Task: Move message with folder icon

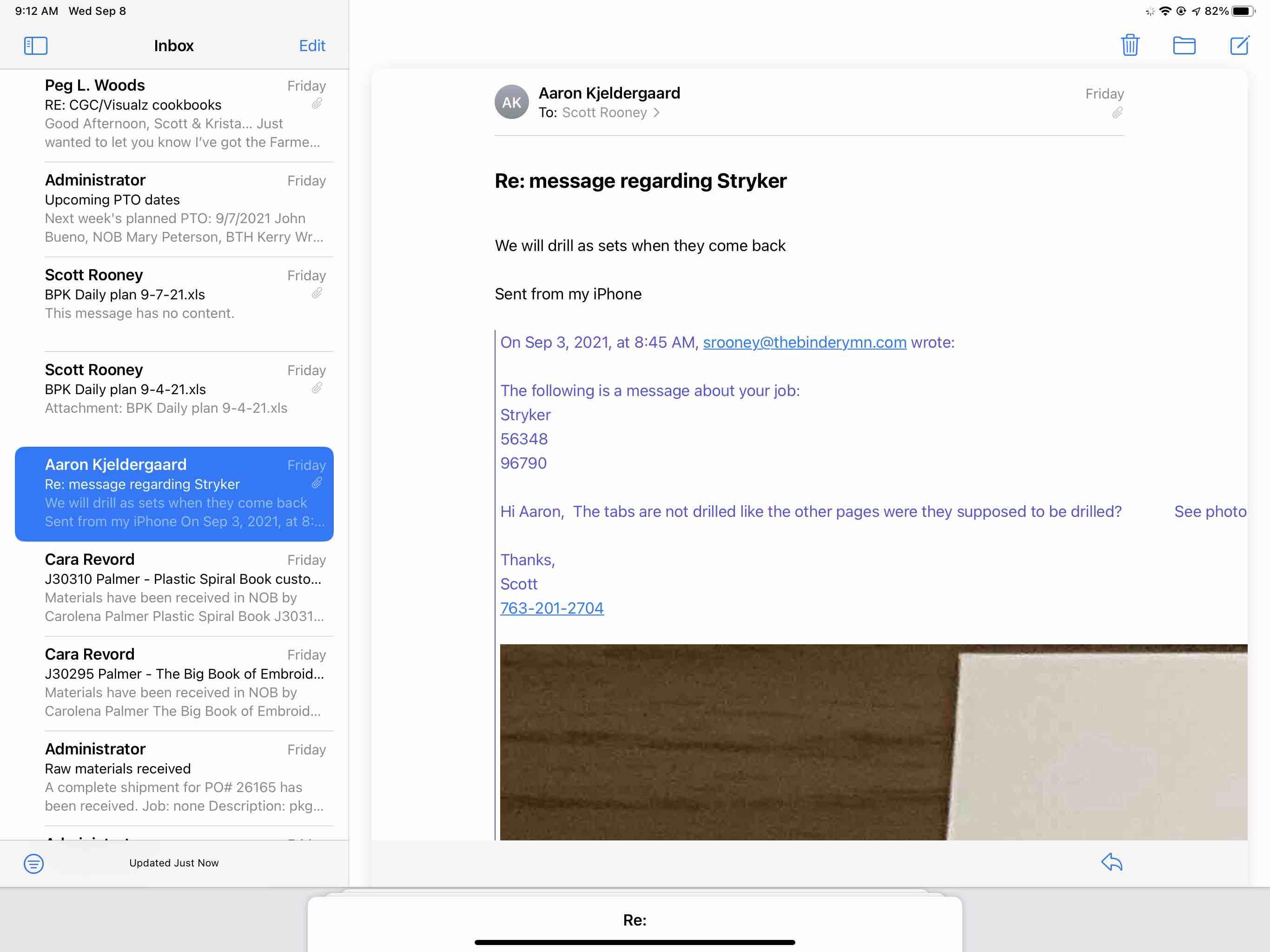Action: 1184,45
